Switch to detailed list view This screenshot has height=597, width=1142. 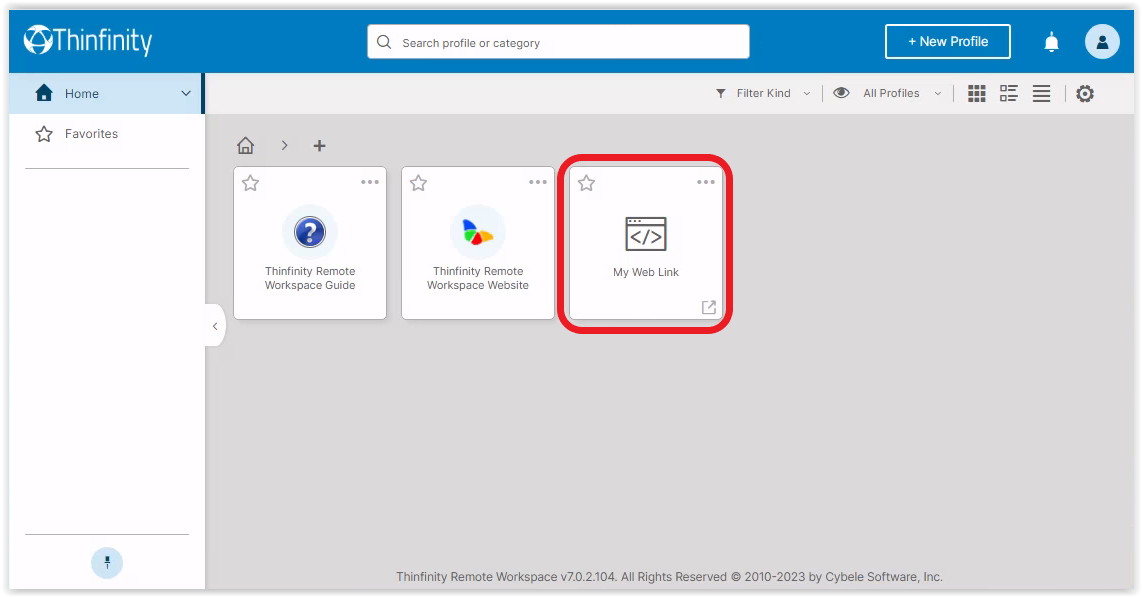click(x=1009, y=93)
